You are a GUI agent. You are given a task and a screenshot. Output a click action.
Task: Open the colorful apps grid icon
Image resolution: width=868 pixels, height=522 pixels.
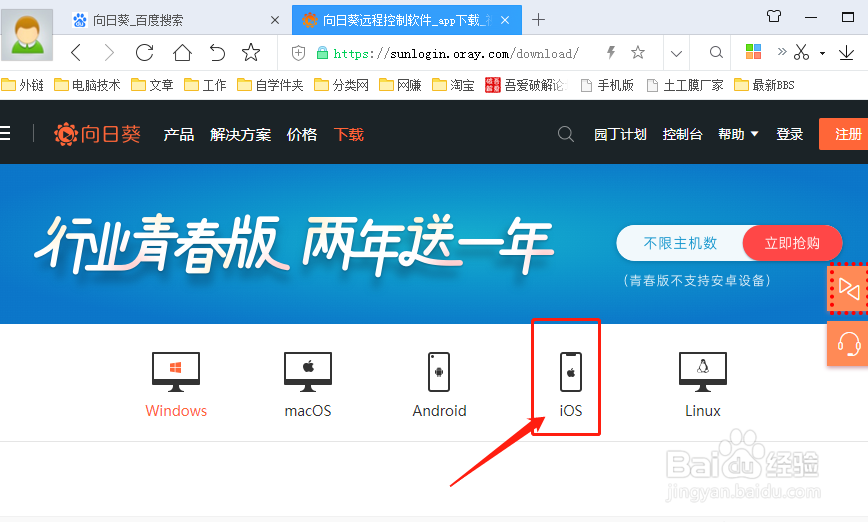(753, 52)
